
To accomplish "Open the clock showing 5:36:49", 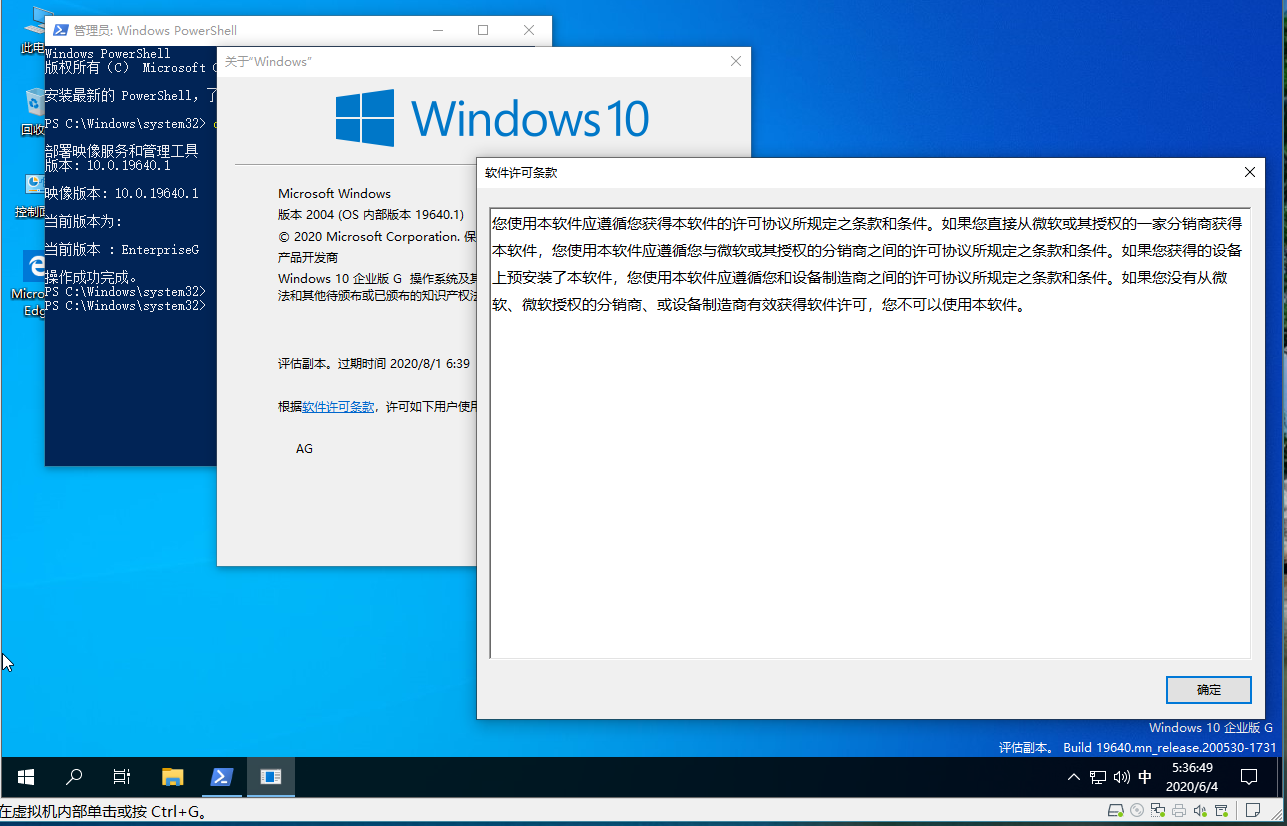I will point(1192,777).
